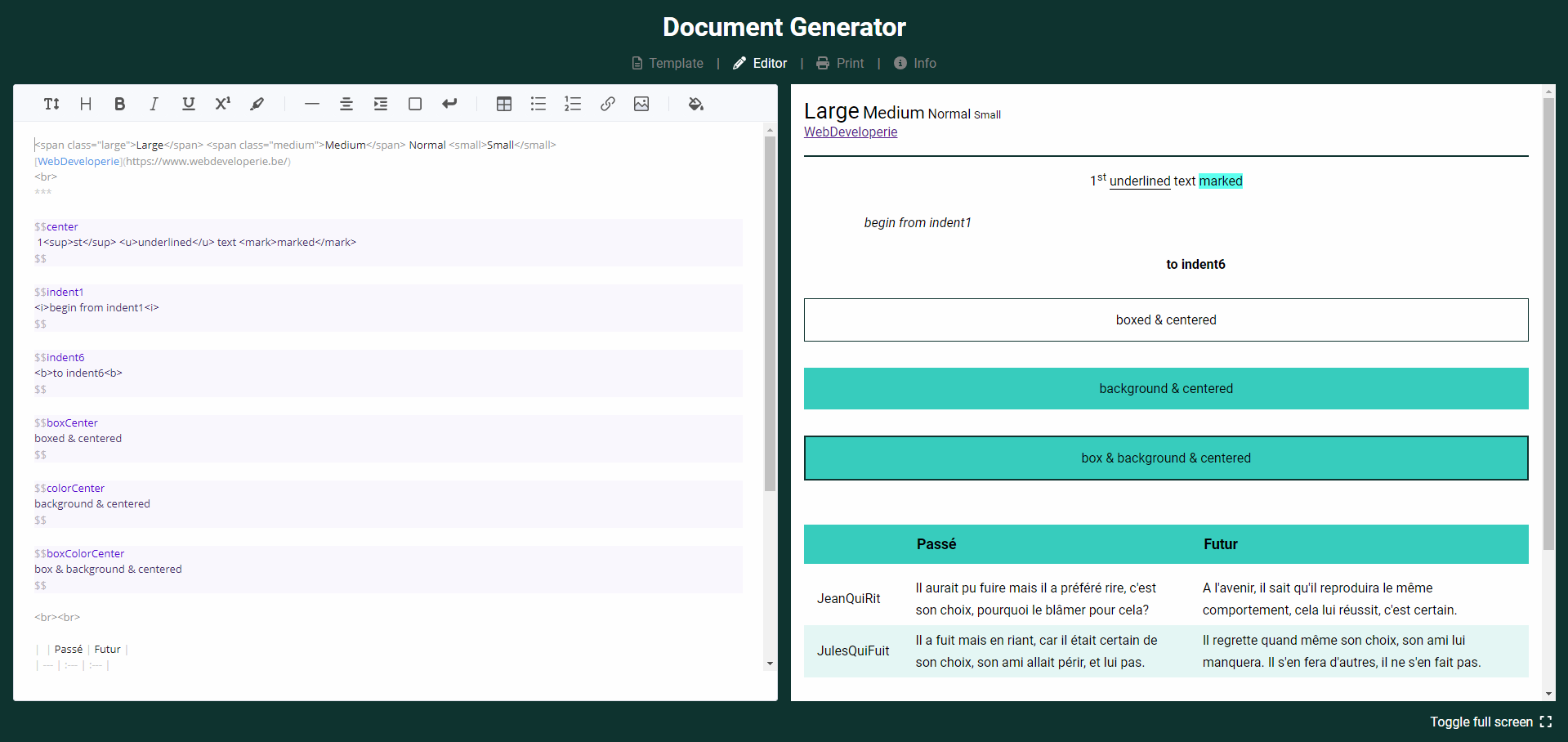Click the highlighted 'marked' word in preview
The image size is (1568, 742).
(x=1221, y=181)
